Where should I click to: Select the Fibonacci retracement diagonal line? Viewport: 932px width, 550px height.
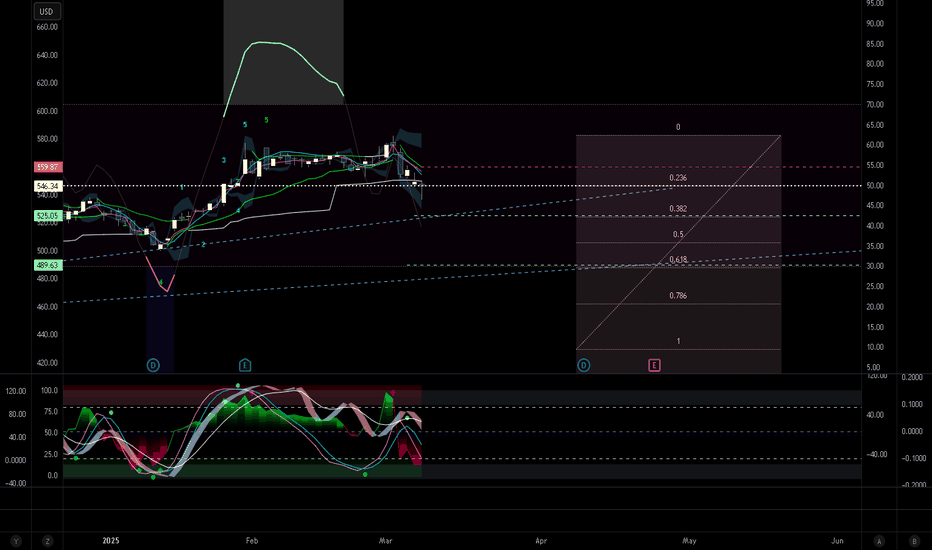tap(678, 243)
